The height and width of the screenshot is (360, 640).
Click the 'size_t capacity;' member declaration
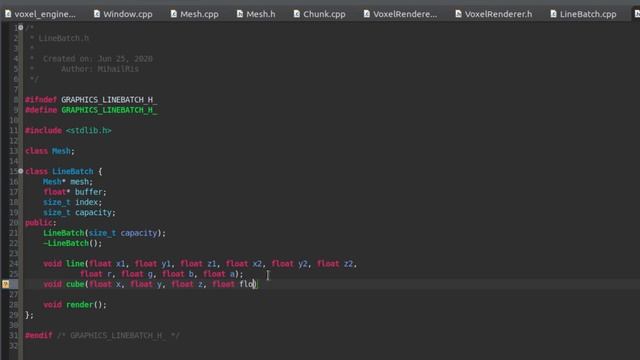pos(79,212)
